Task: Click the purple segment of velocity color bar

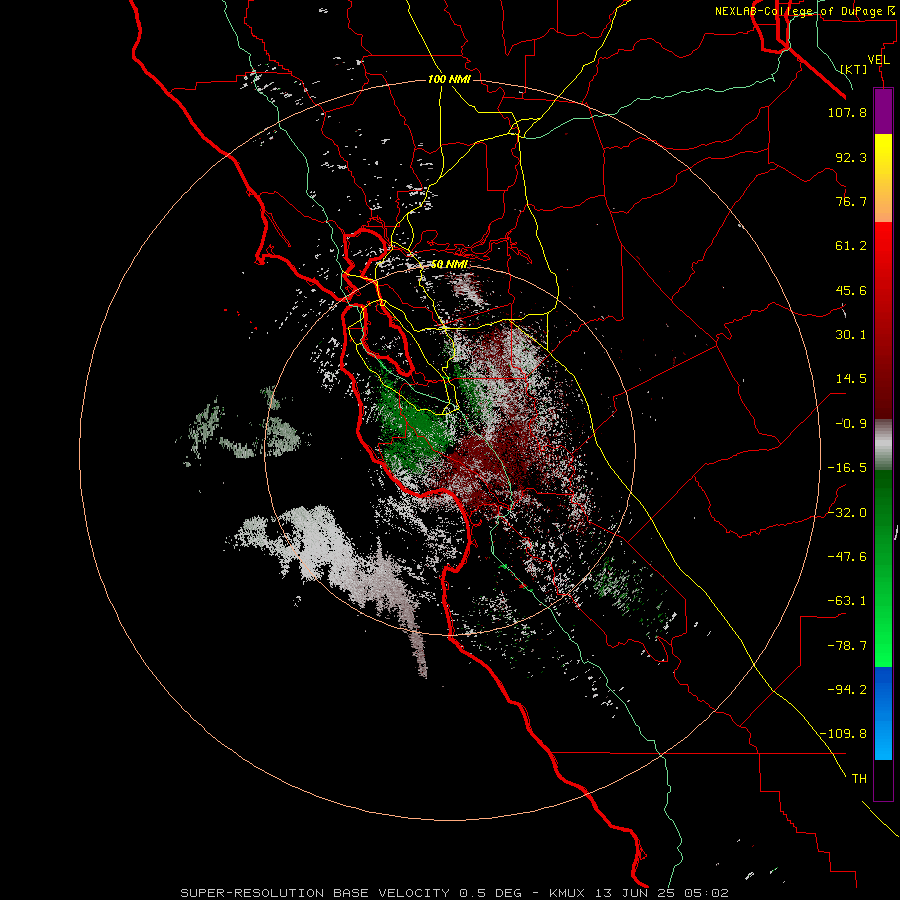Action: tap(883, 111)
